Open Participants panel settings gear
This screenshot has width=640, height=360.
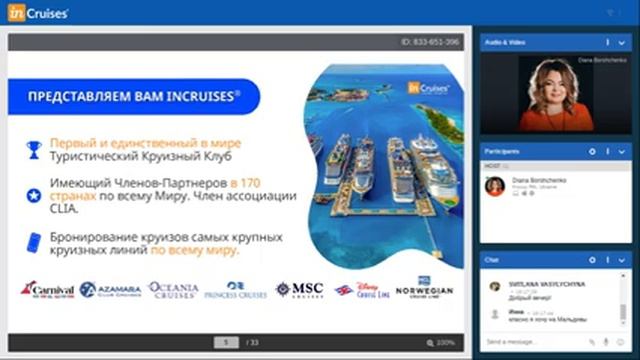tap(592, 151)
